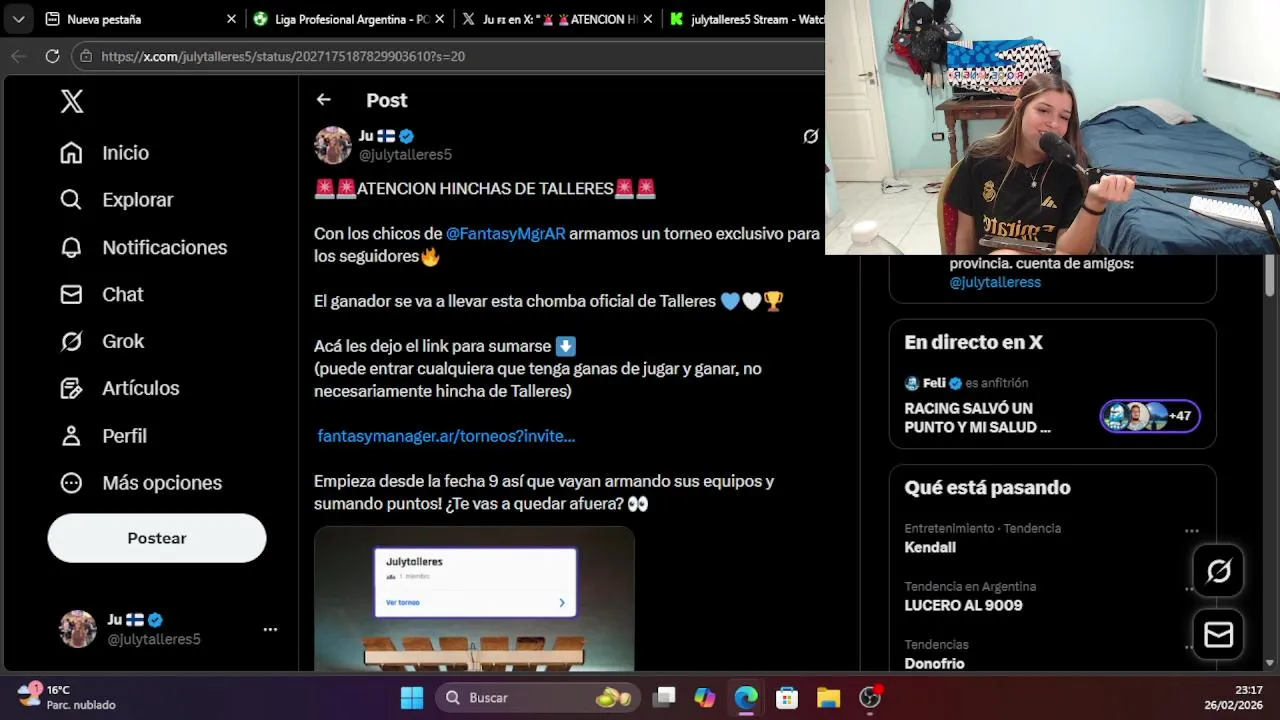Open Ju account avatar in sidebar
Screen dimensions: 1280x720
pos(78,629)
